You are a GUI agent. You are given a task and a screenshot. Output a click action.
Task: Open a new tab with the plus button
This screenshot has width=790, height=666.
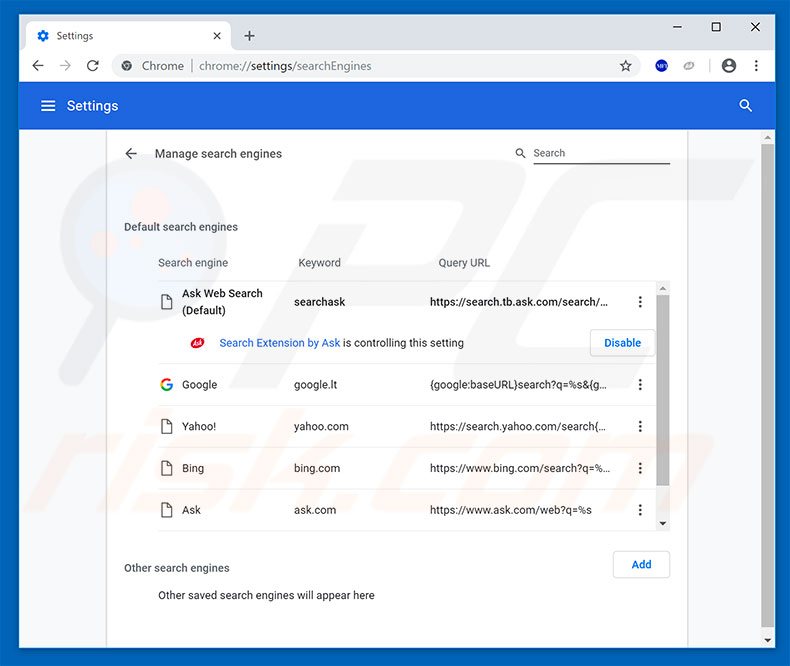(x=249, y=36)
